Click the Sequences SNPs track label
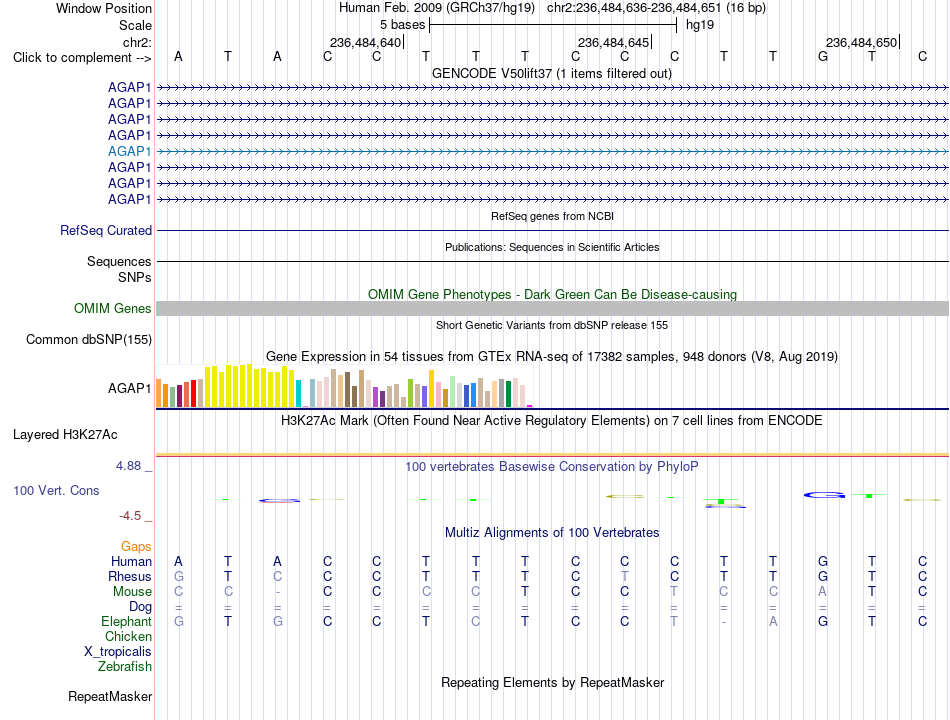 tap(119, 269)
